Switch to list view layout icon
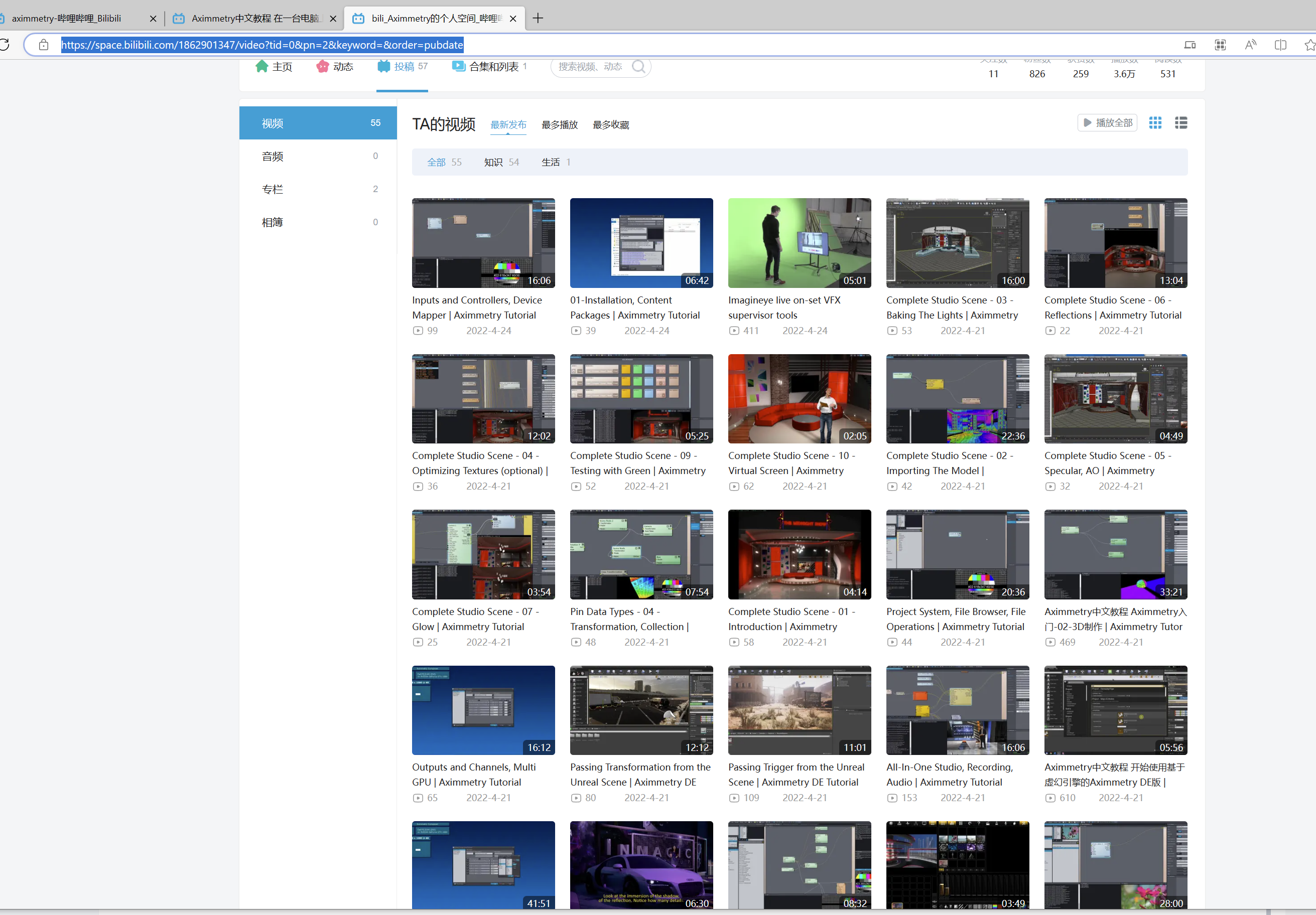 [1180, 122]
